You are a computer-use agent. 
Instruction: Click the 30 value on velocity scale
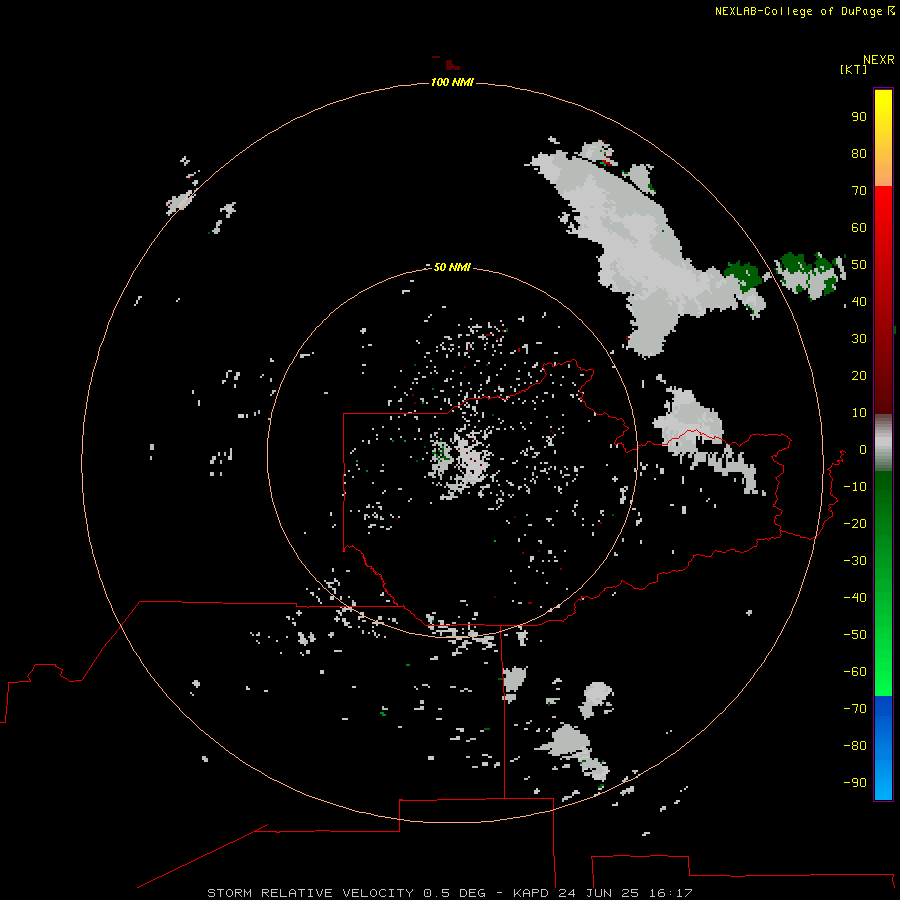(859, 339)
